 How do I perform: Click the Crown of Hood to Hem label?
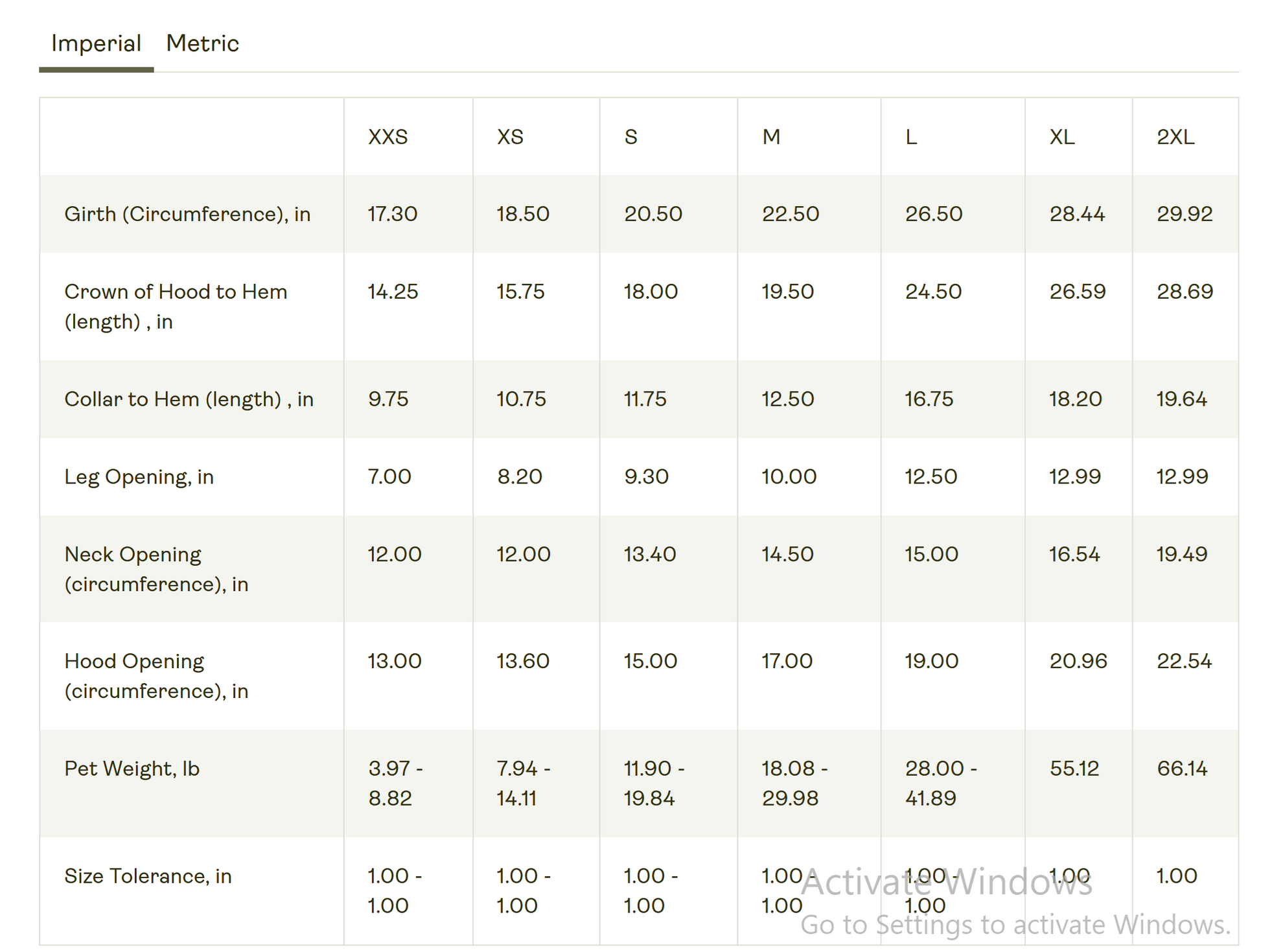point(176,306)
